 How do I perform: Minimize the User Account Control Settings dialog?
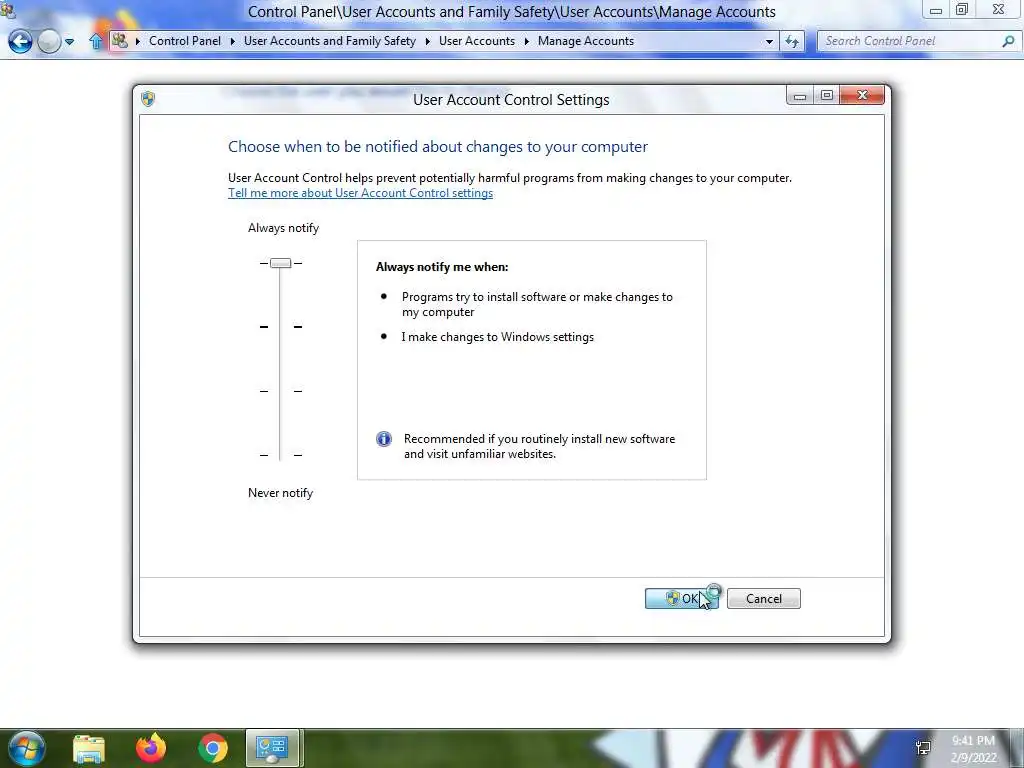coord(800,96)
